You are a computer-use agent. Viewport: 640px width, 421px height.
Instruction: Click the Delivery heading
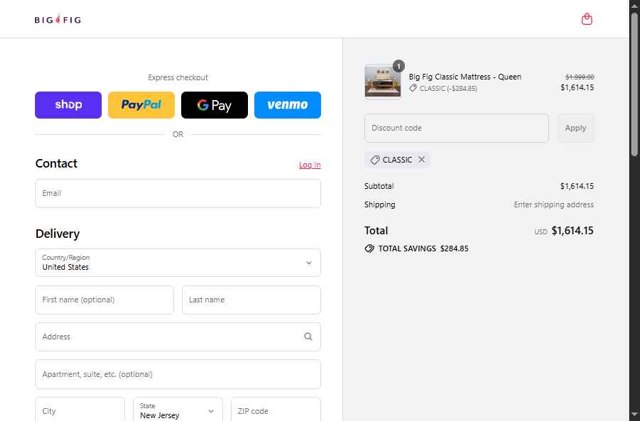click(x=58, y=234)
